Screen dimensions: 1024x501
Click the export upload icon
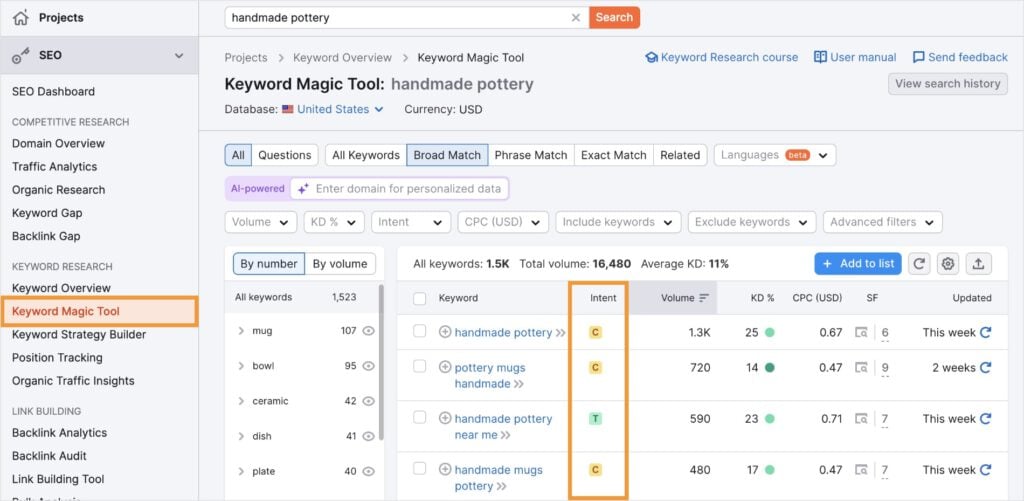[x=978, y=264]
